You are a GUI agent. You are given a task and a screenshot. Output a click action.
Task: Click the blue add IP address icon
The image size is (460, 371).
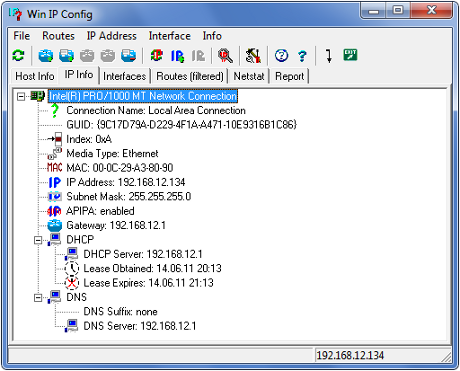pos(177,56)
